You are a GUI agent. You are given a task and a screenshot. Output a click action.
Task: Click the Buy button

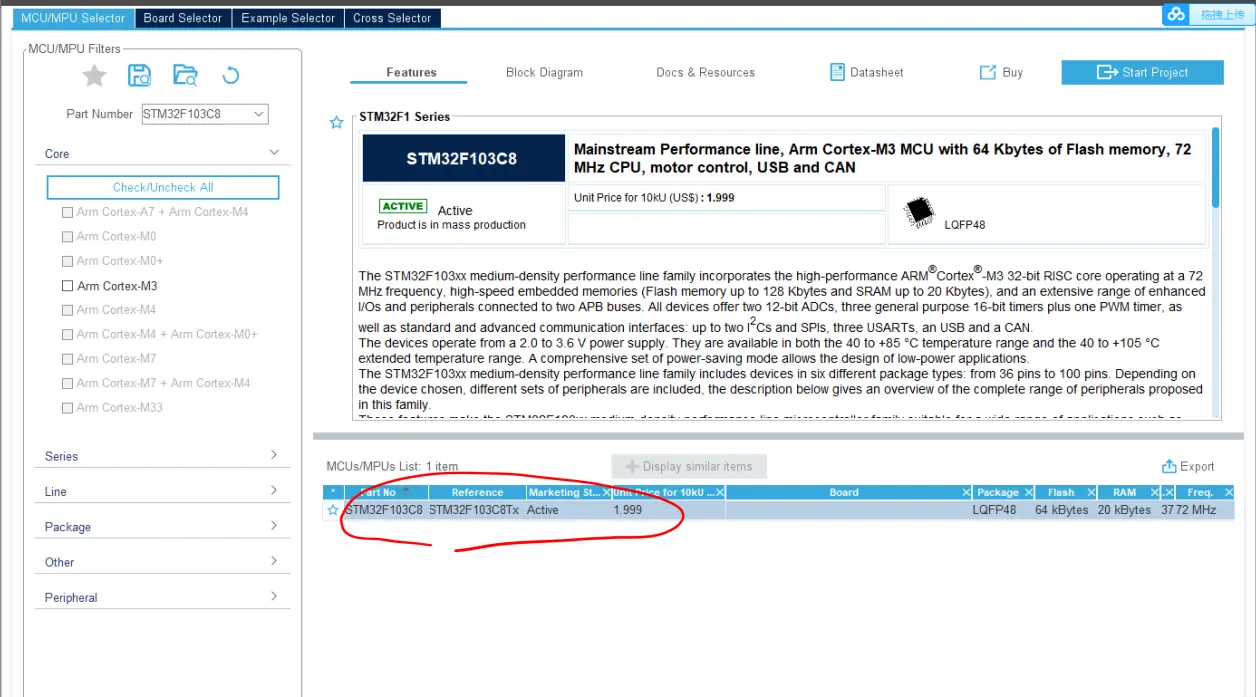(x=1001, y=72)
